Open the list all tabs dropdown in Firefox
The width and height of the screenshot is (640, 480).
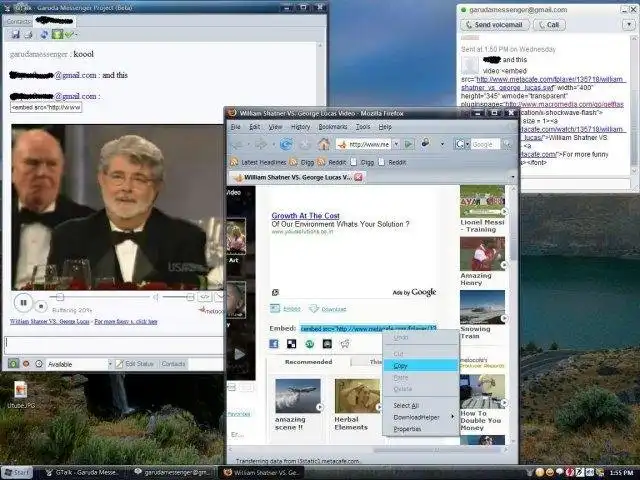pyautogui.click(x=513, y=177)
